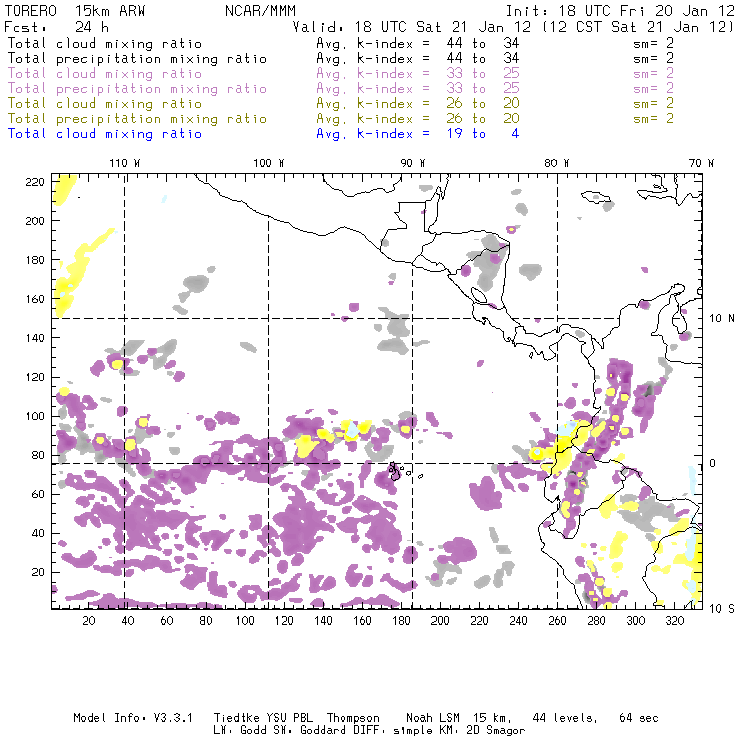Select black "Total cloud mixing ratio" legend row
Viewport: 740px width, 740px height.
(105, 43)
